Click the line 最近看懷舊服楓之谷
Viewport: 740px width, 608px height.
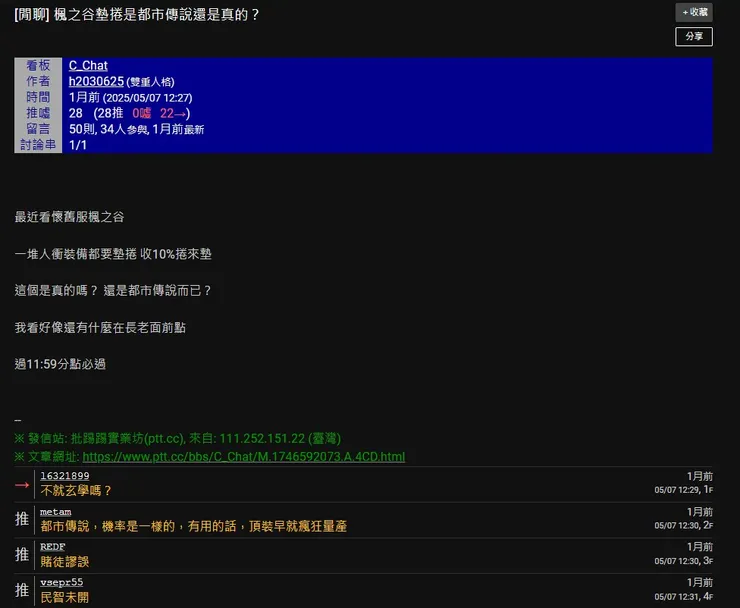click(x=69, y=217)
